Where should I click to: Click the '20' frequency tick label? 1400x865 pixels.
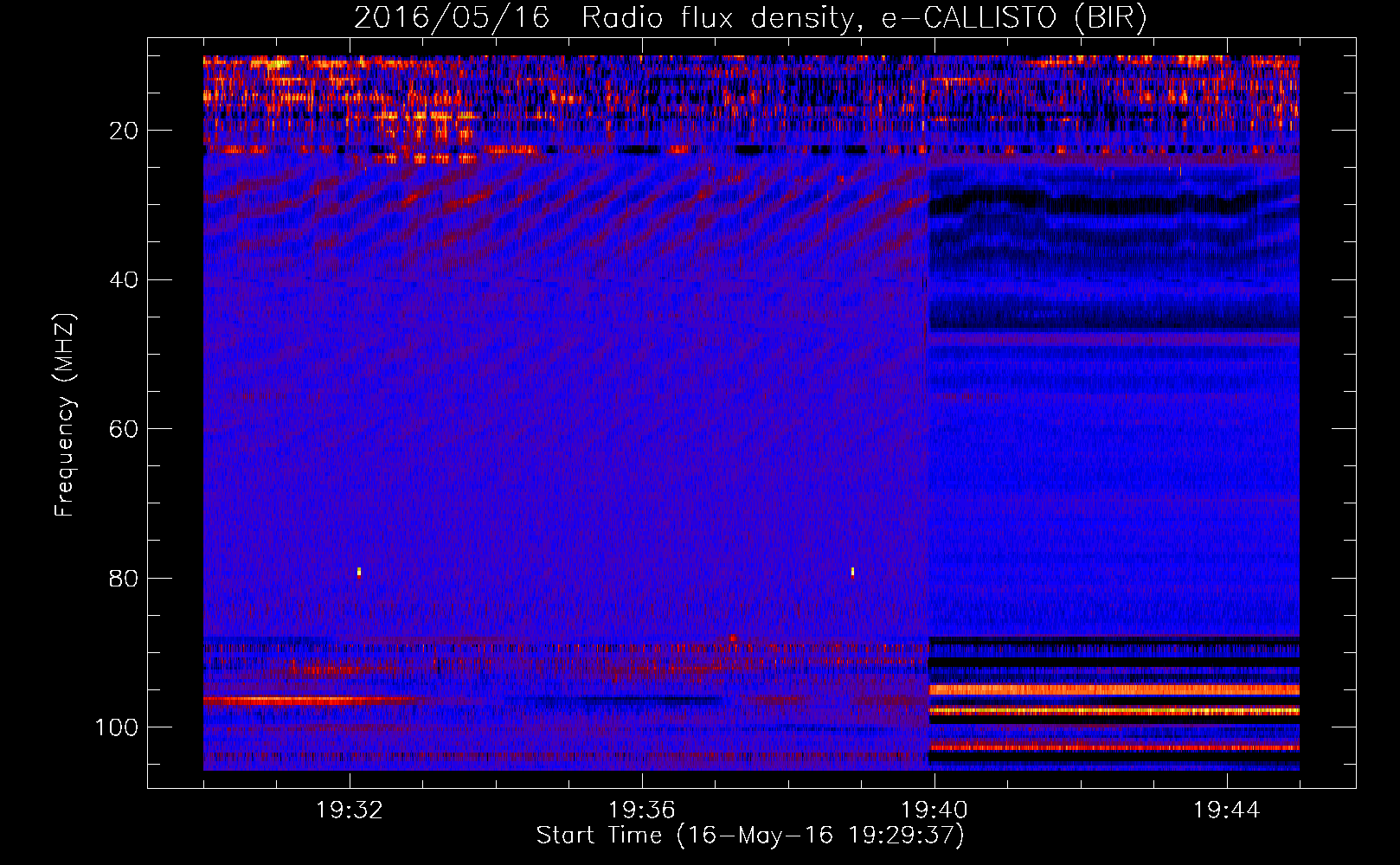pyautogui.click(x=124, y=131)
